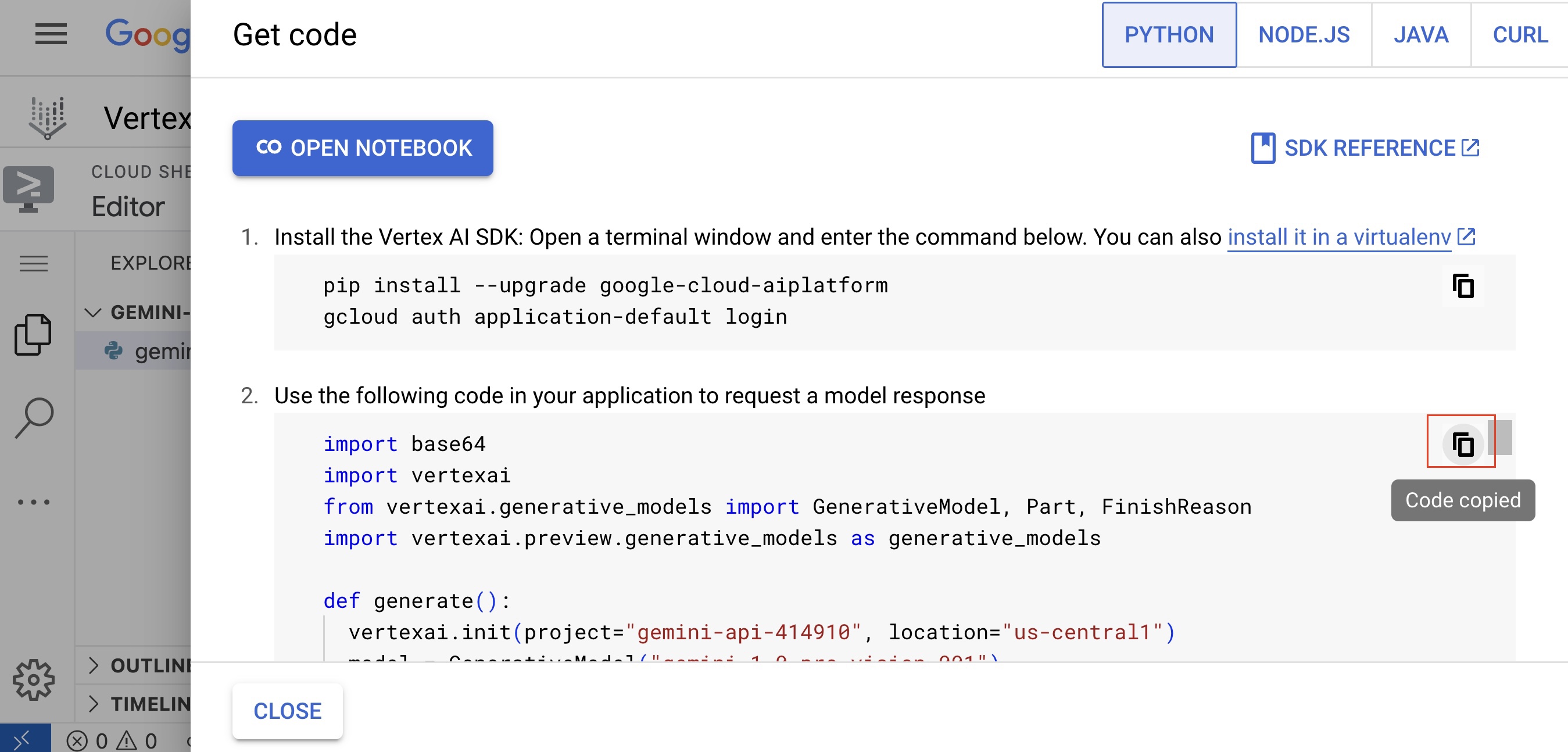Copy the Python sample code
This screenshot has width=1568, height=752.
[1463, 444]
